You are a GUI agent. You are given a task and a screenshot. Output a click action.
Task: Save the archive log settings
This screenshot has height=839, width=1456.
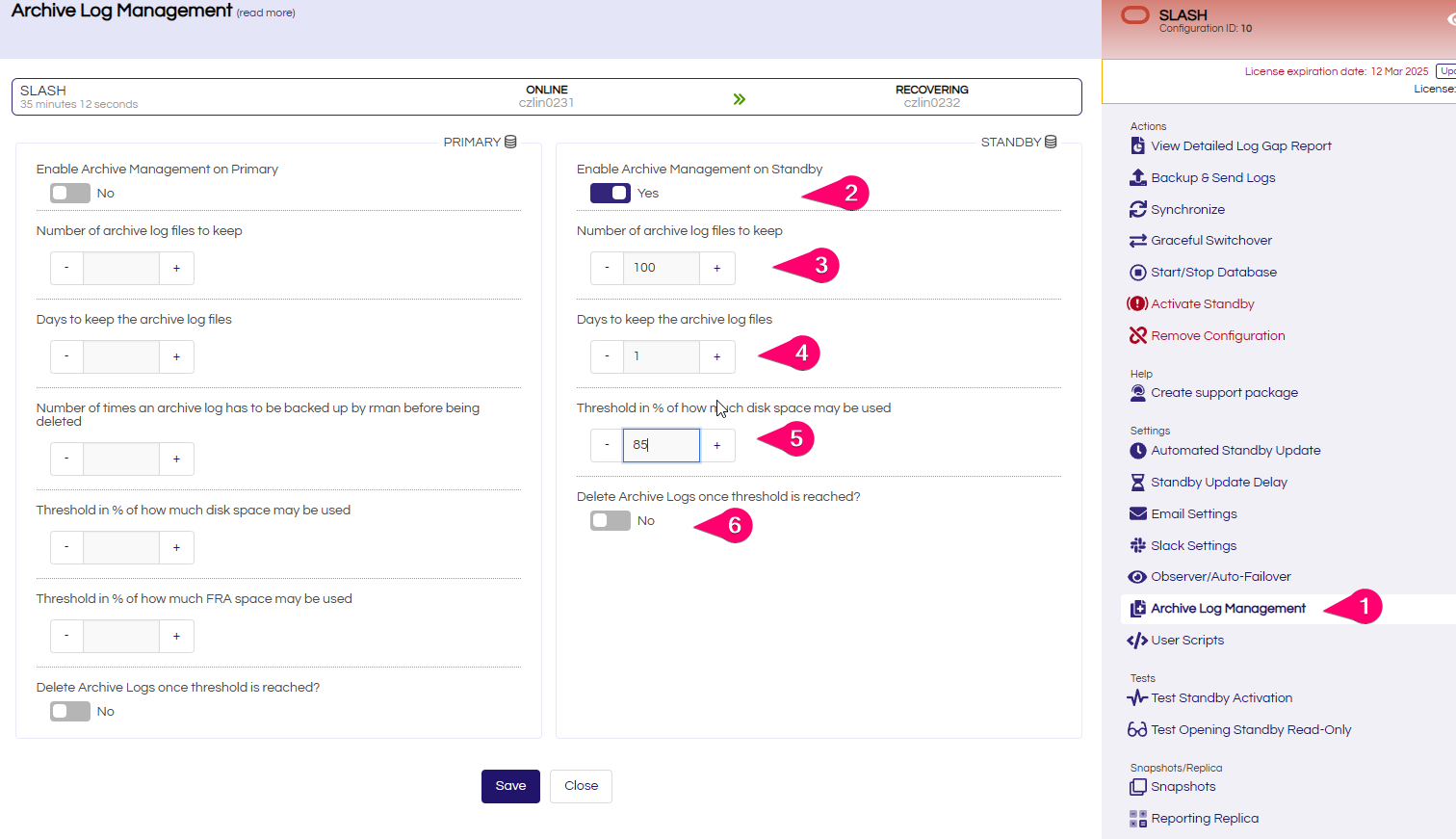coord(510,786)
